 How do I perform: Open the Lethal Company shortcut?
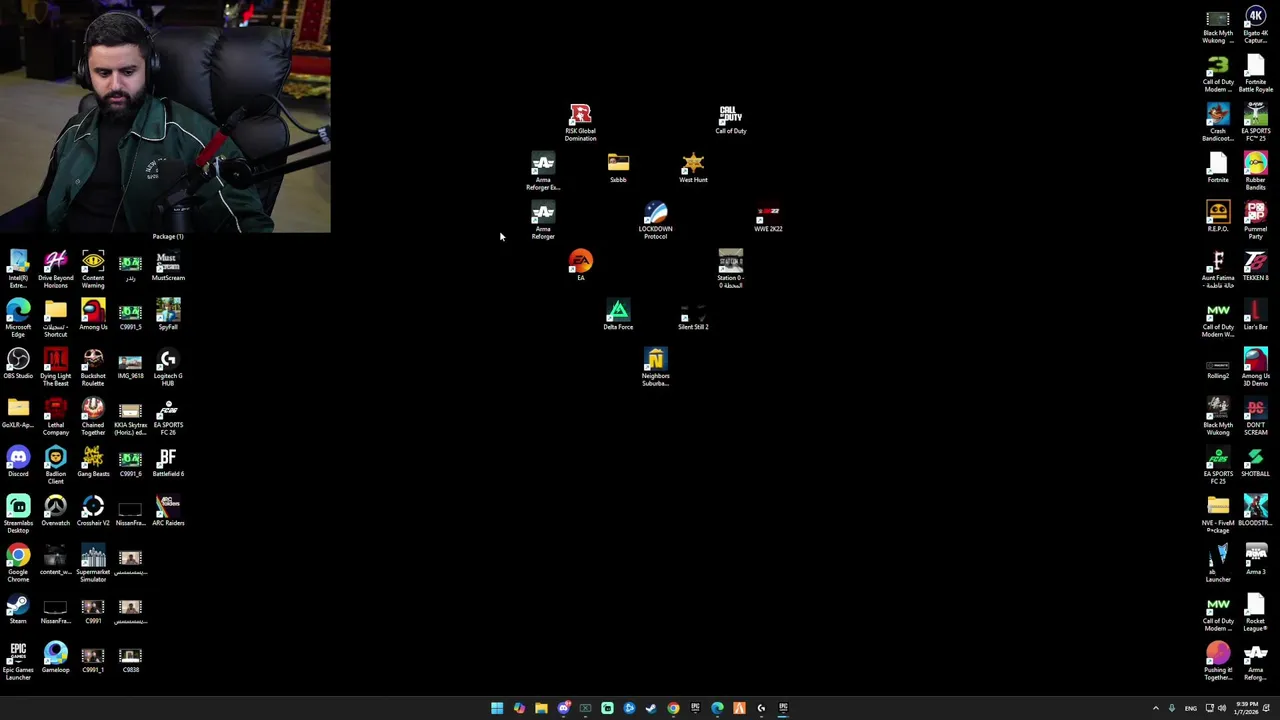tap(55, 416)
